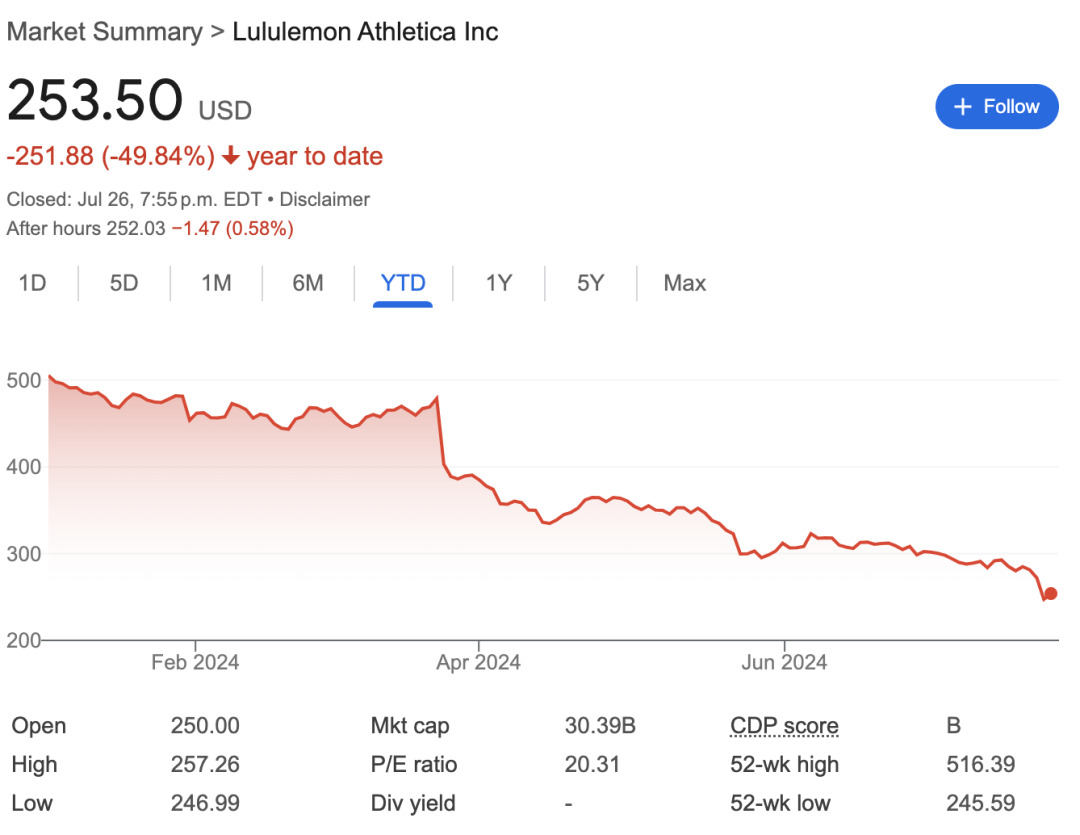This screenshot has height=835, width=1080.
Task: Click the Follow button
Action: click(x=996, y=107)
